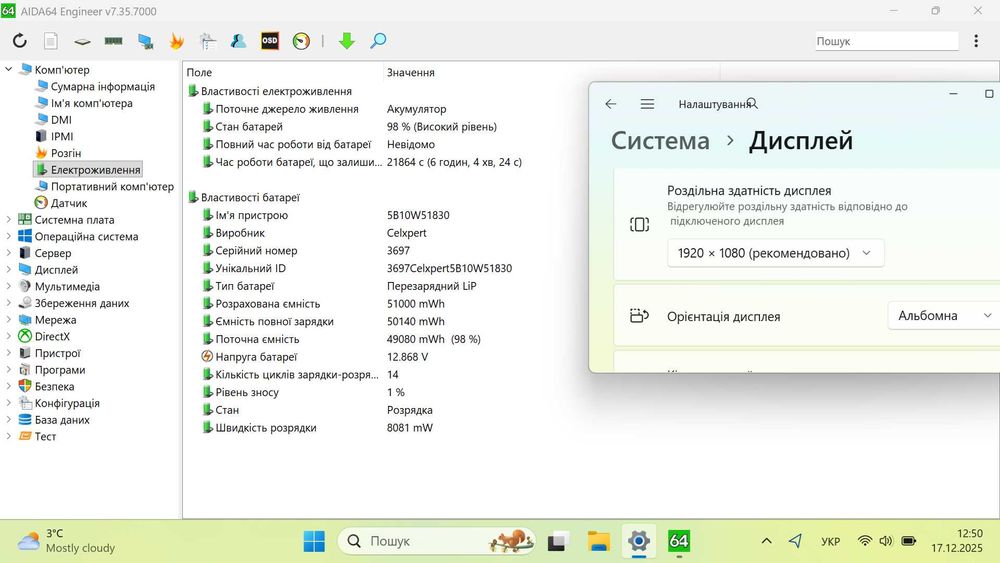Click the green download arrow icon
1000x563 pixels.
click(346, 41)
